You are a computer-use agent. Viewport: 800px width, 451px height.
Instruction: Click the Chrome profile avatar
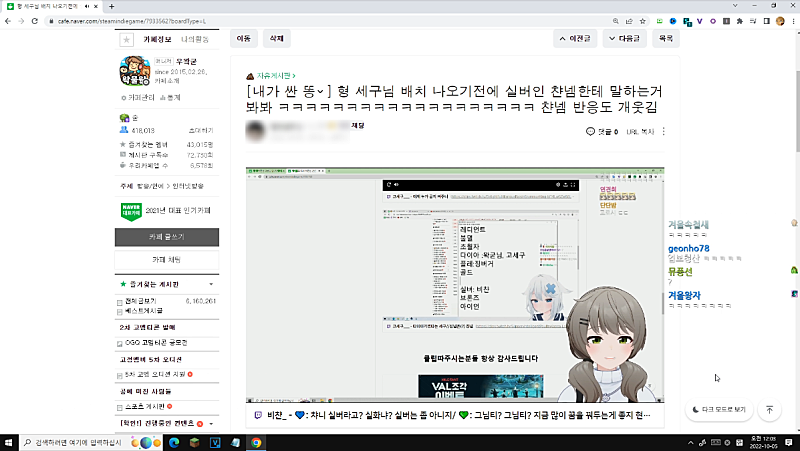point(780,21)
